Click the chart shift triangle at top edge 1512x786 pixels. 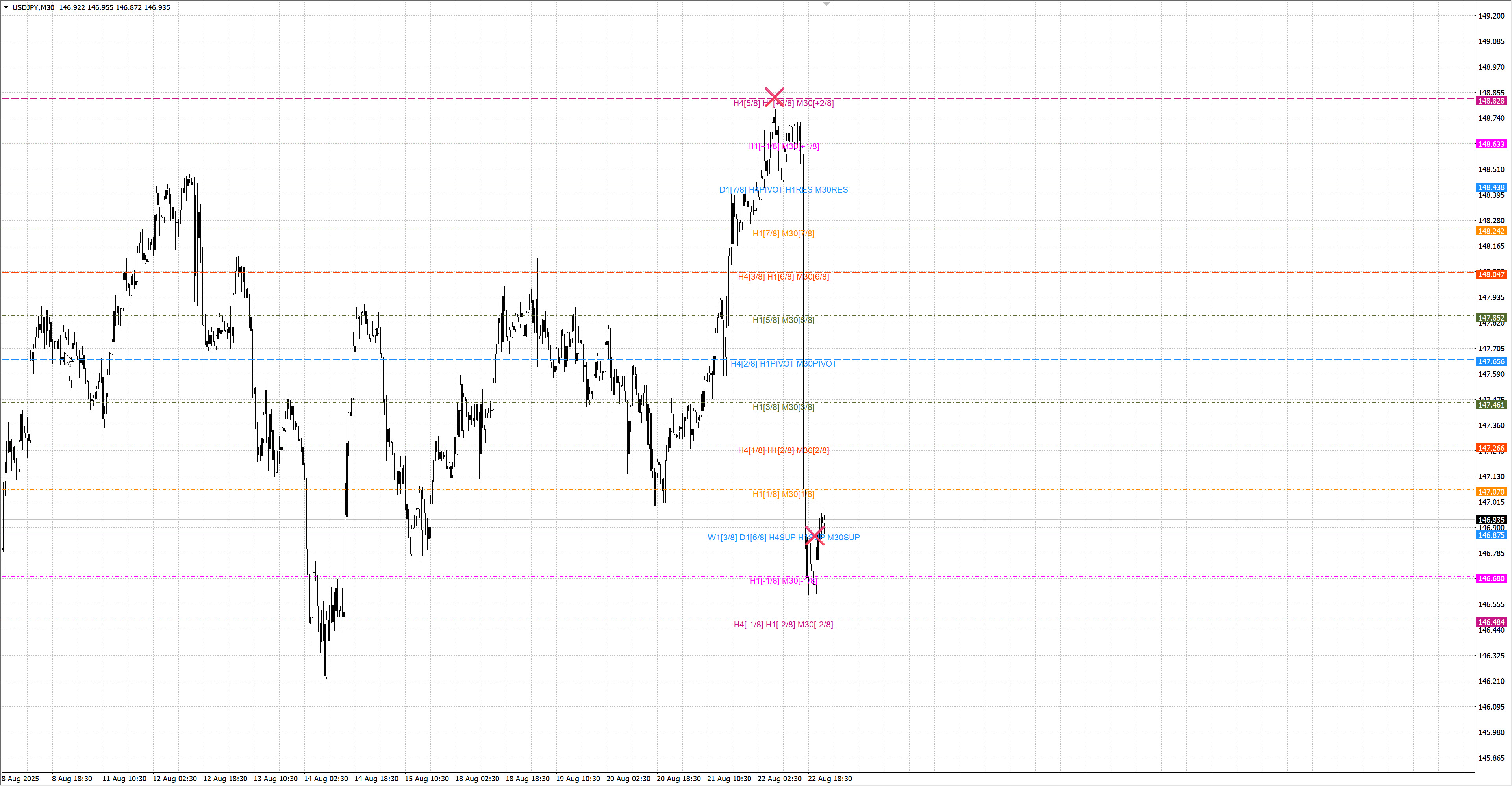(826, 4)
